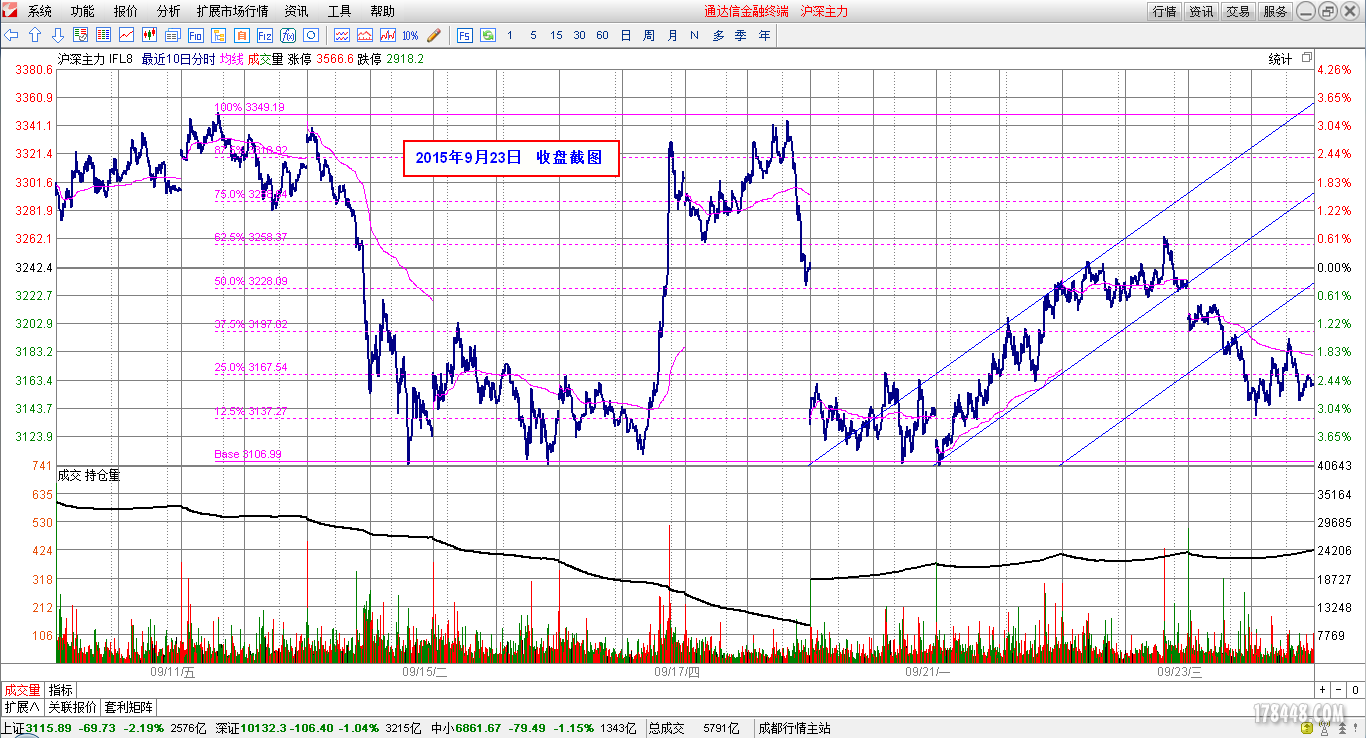Select the 60-minute period
The image size is (1366, 738).
[x=602, y=35]
